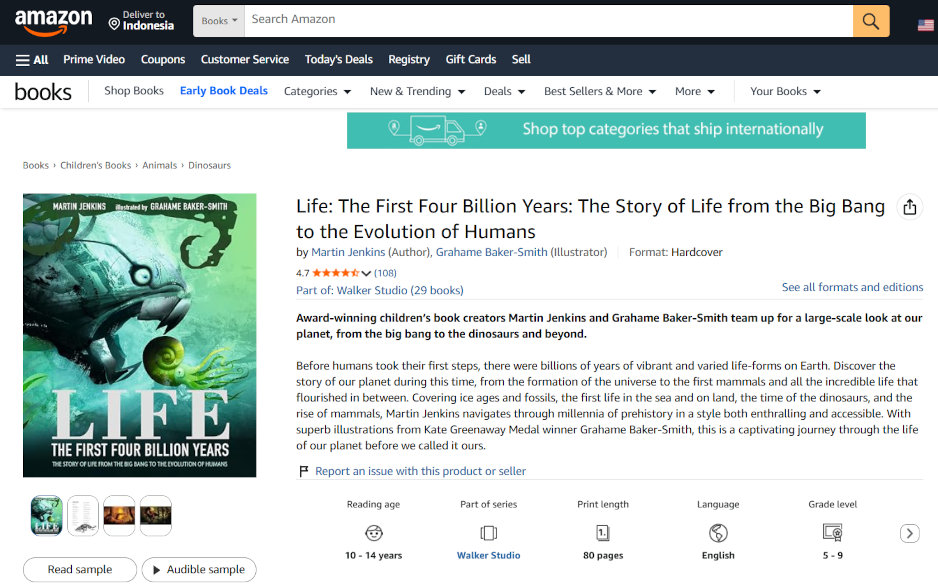Open the Today's Deals menu item
938x588 pixels.
click(x=339, y=59)
